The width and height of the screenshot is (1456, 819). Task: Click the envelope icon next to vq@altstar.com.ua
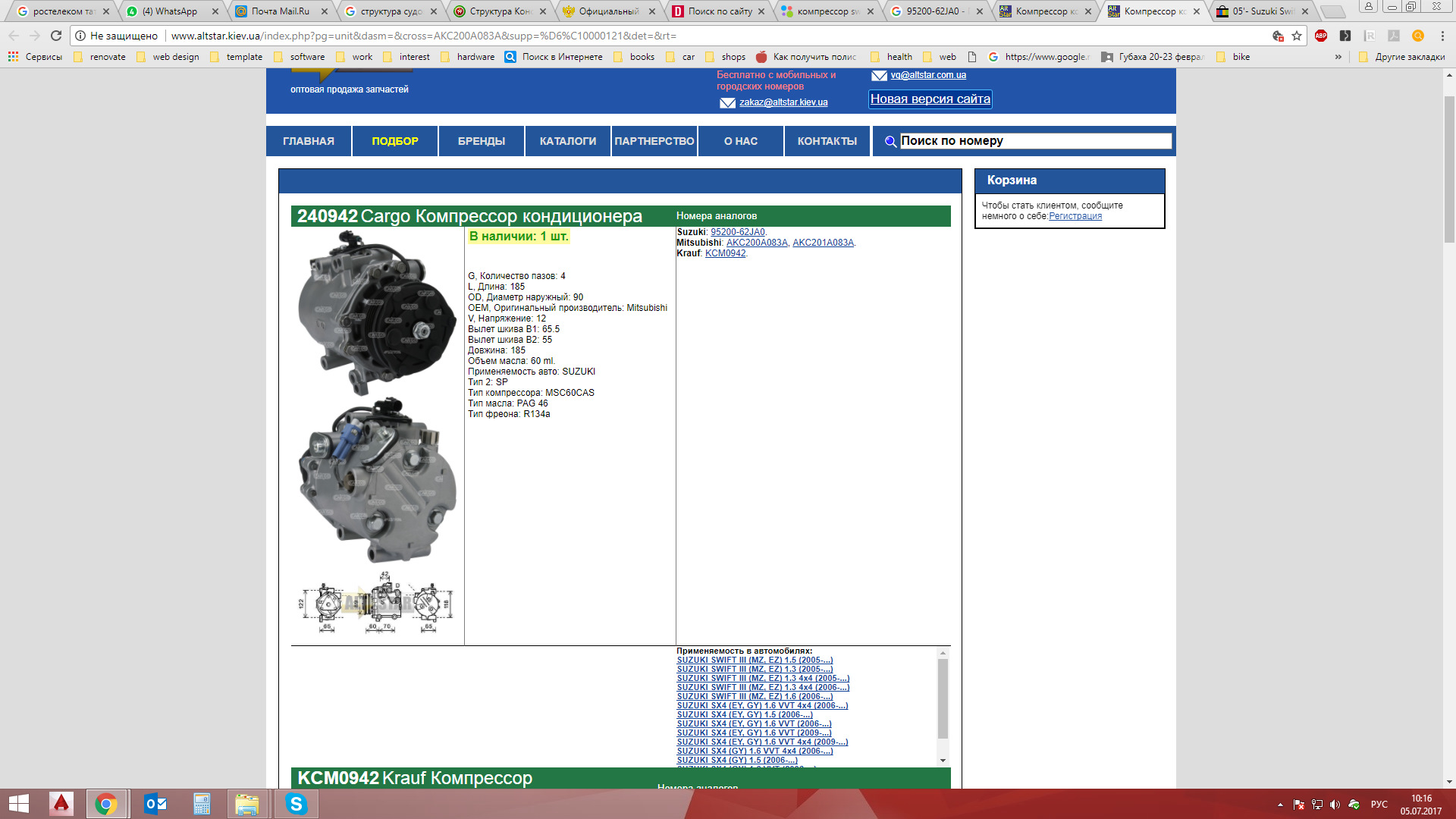(x=879, y=76)
